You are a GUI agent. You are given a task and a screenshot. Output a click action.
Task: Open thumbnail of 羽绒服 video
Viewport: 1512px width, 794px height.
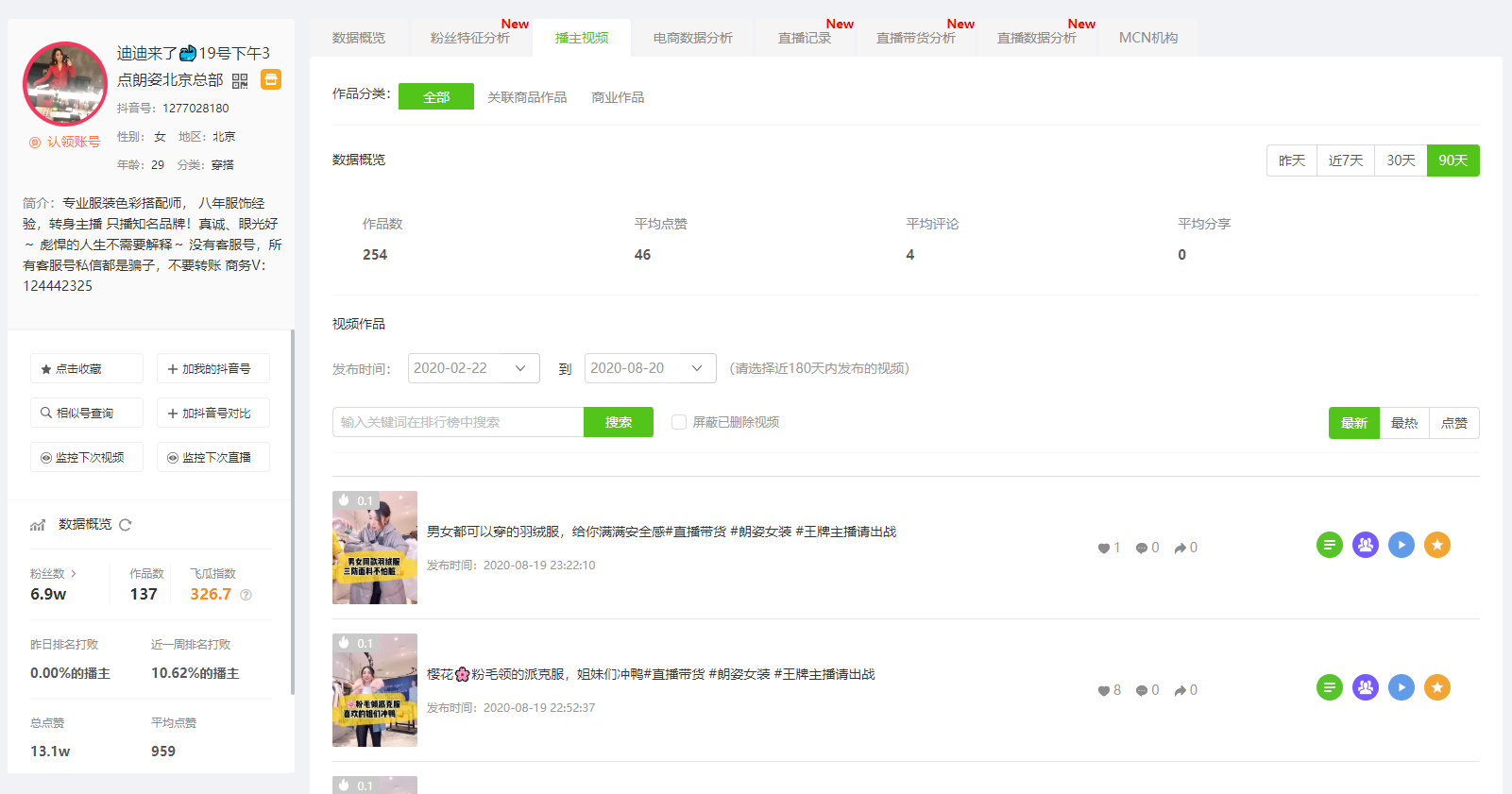pos(375,548)
